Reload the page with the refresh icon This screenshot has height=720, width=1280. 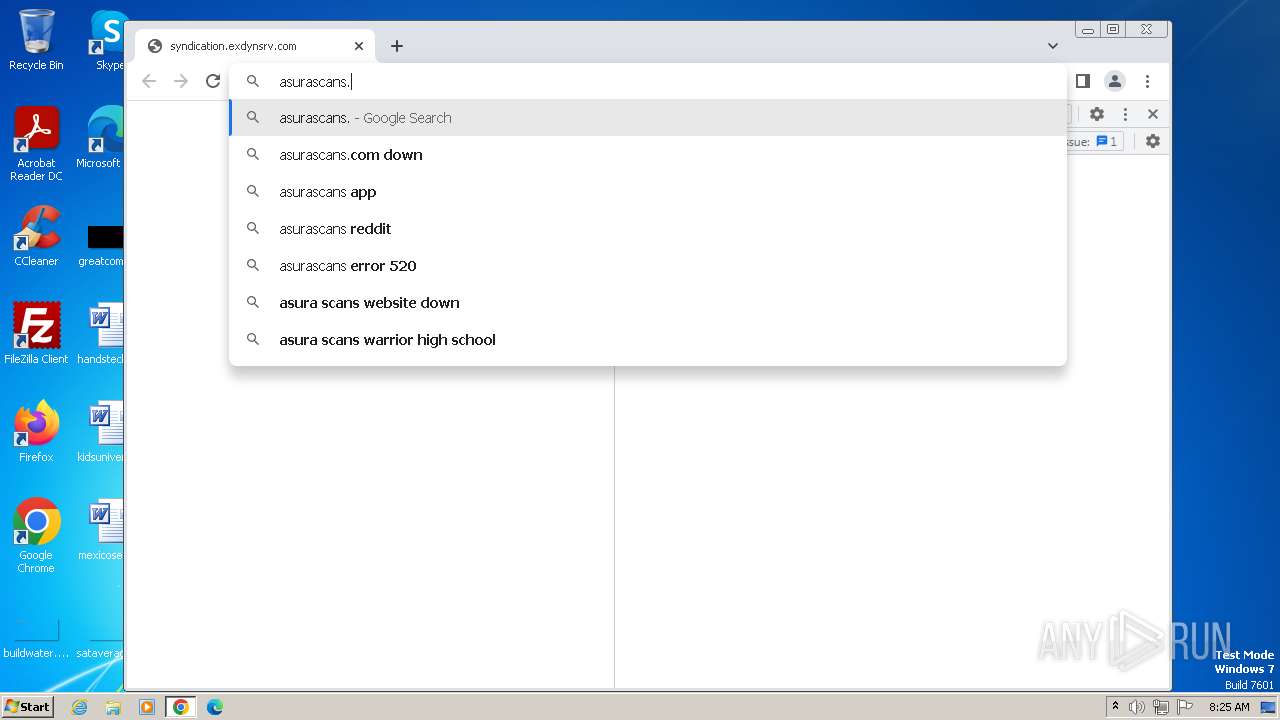click(x=213, y=81)
